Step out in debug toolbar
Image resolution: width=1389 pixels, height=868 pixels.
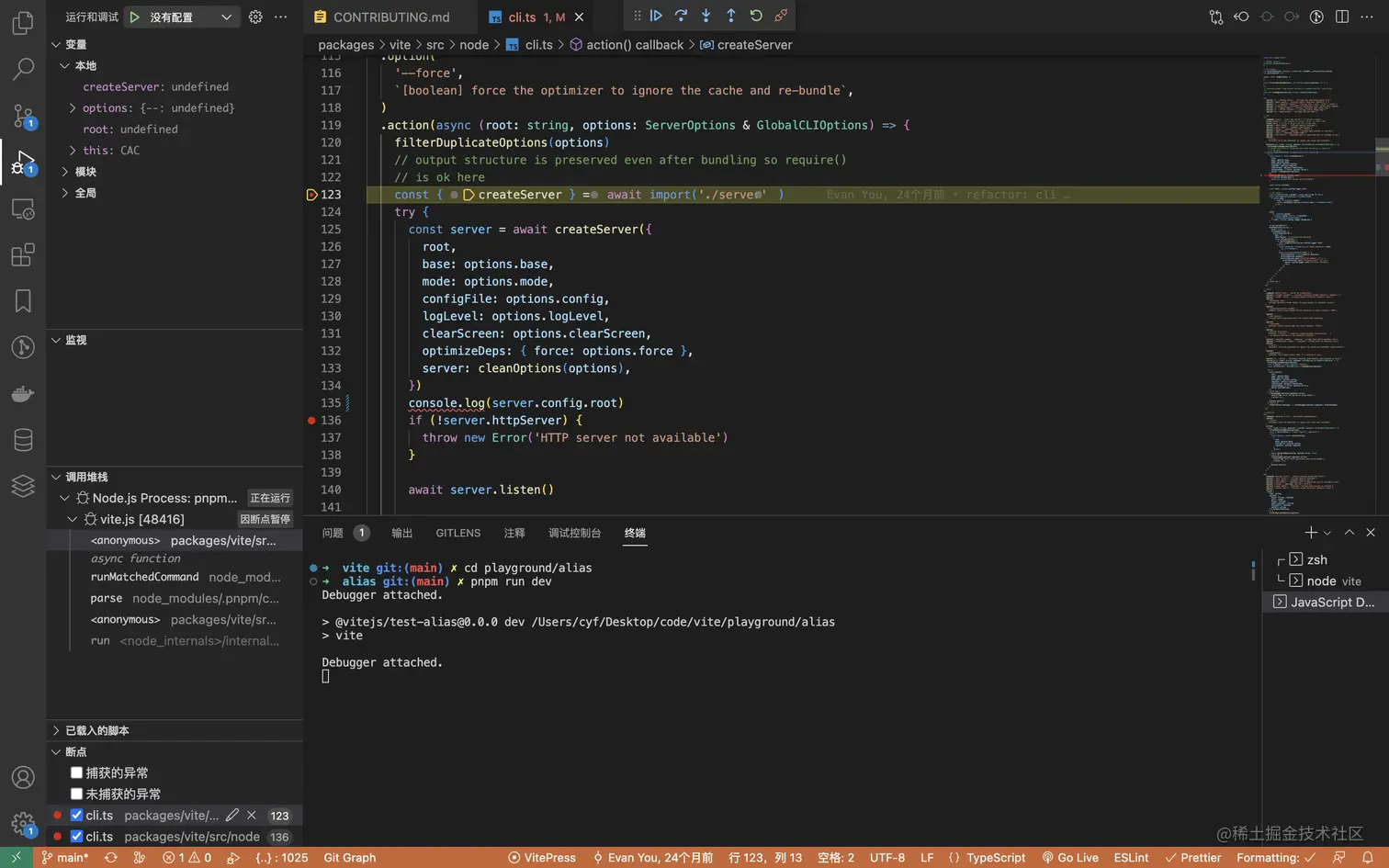tap(730, 16)
